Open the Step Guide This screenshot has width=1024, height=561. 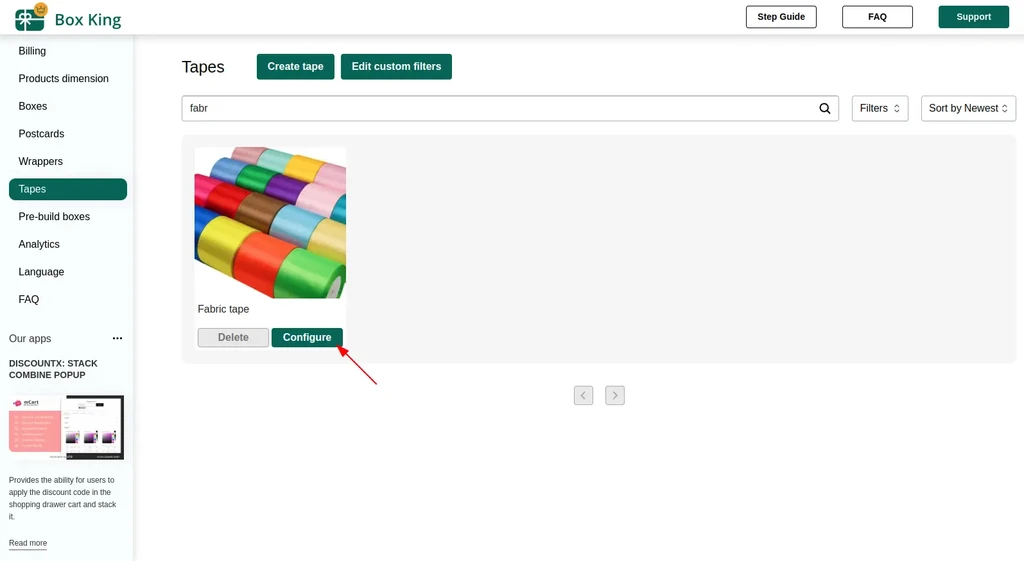coord(781,17)
